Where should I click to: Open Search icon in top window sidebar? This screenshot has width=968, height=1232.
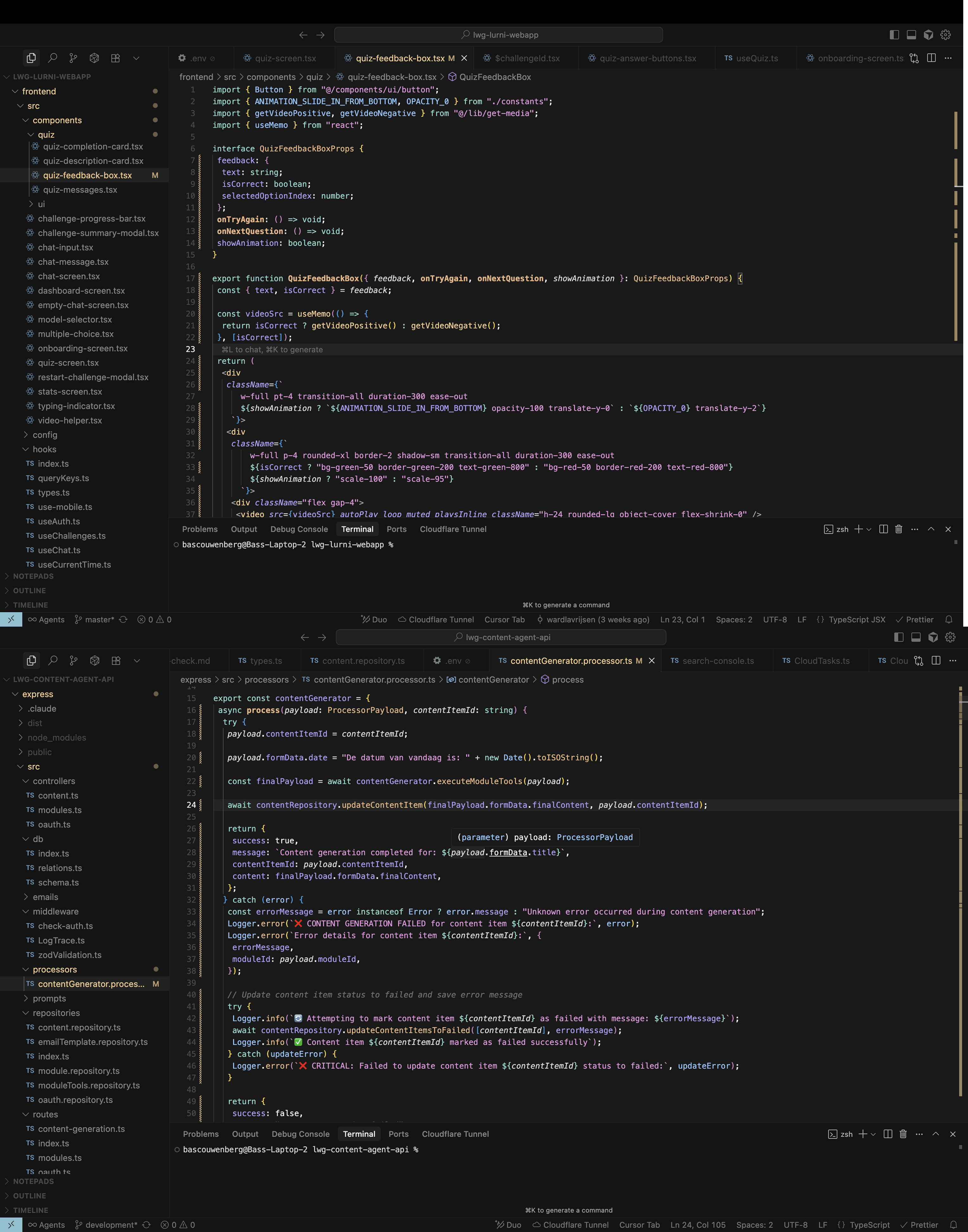pos(52,58)
